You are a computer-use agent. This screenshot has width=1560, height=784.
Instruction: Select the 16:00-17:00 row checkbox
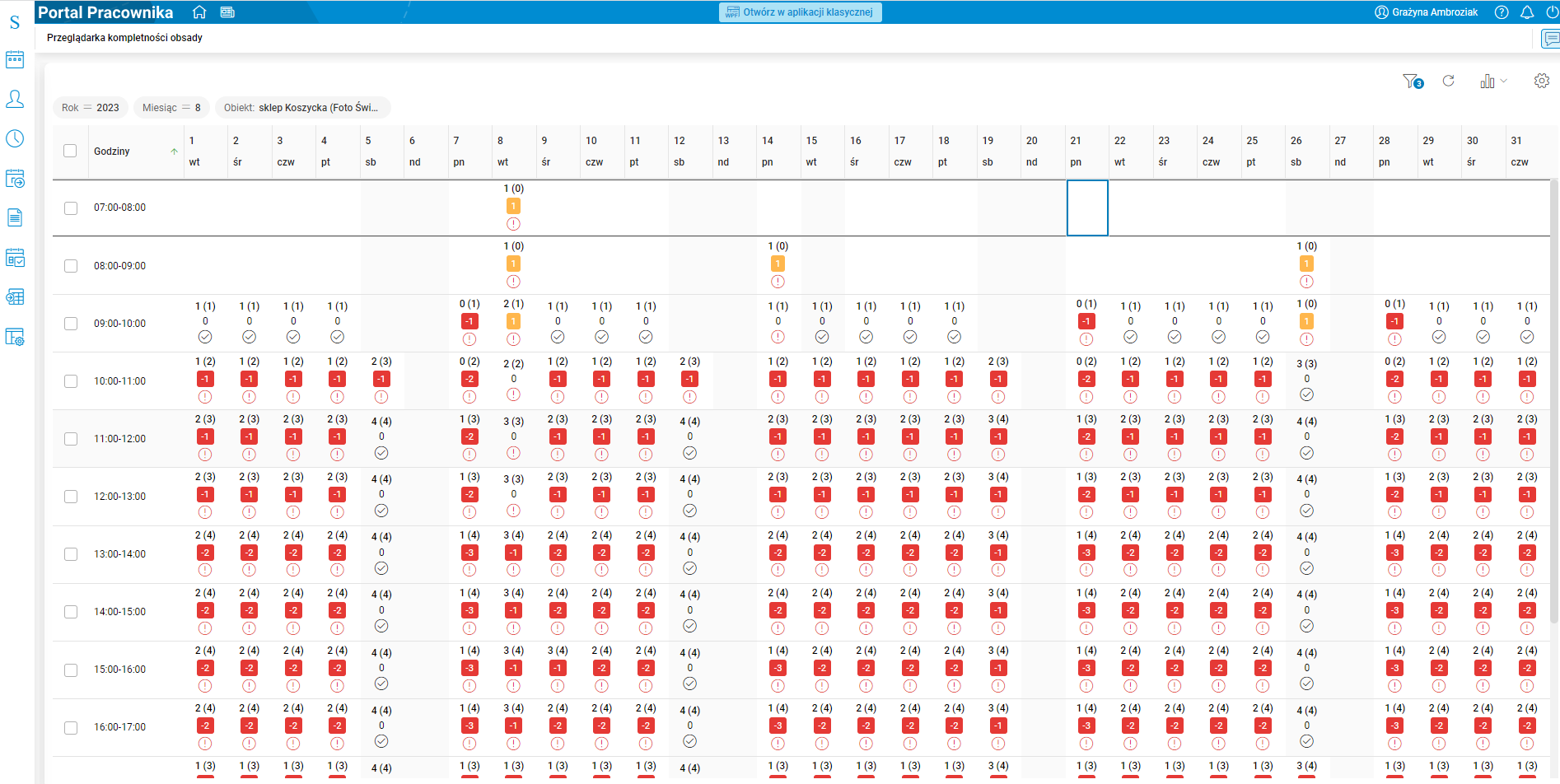[x=71, y=728]
